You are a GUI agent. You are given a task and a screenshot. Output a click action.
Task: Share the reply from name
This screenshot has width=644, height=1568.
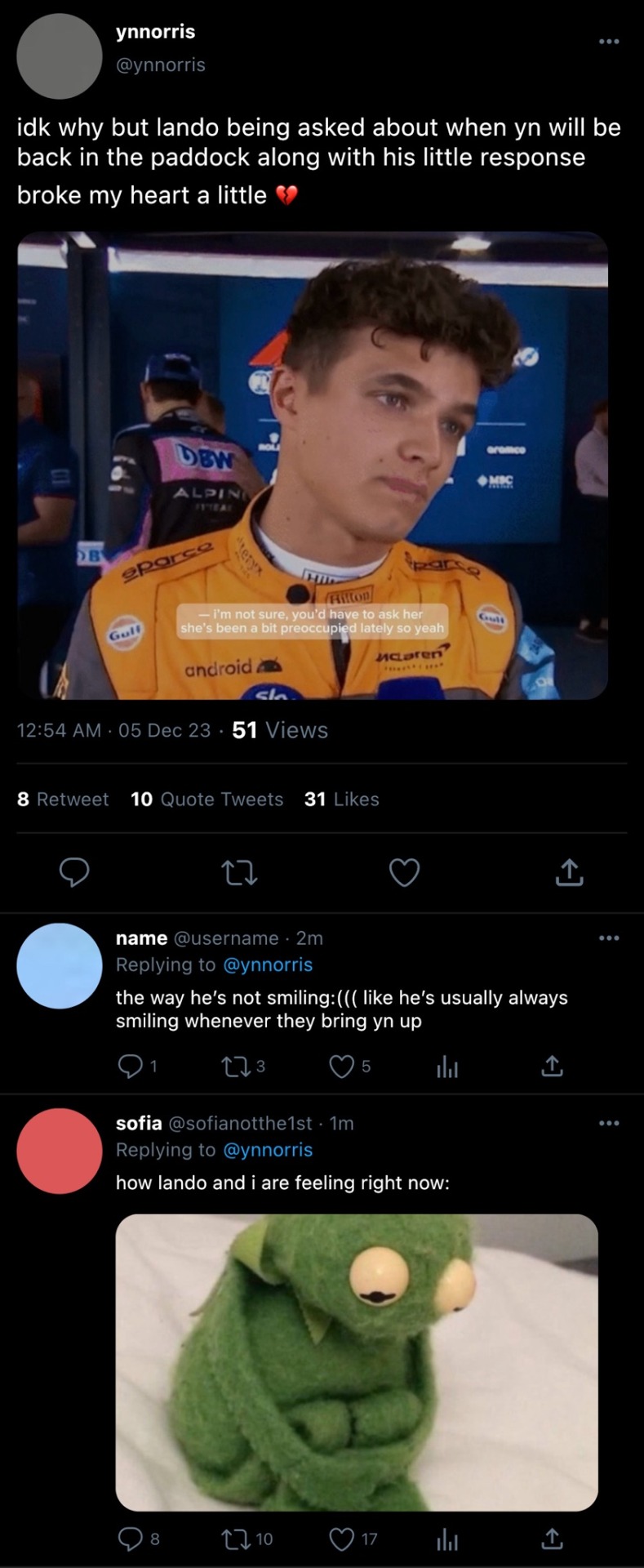point(553,1066)
